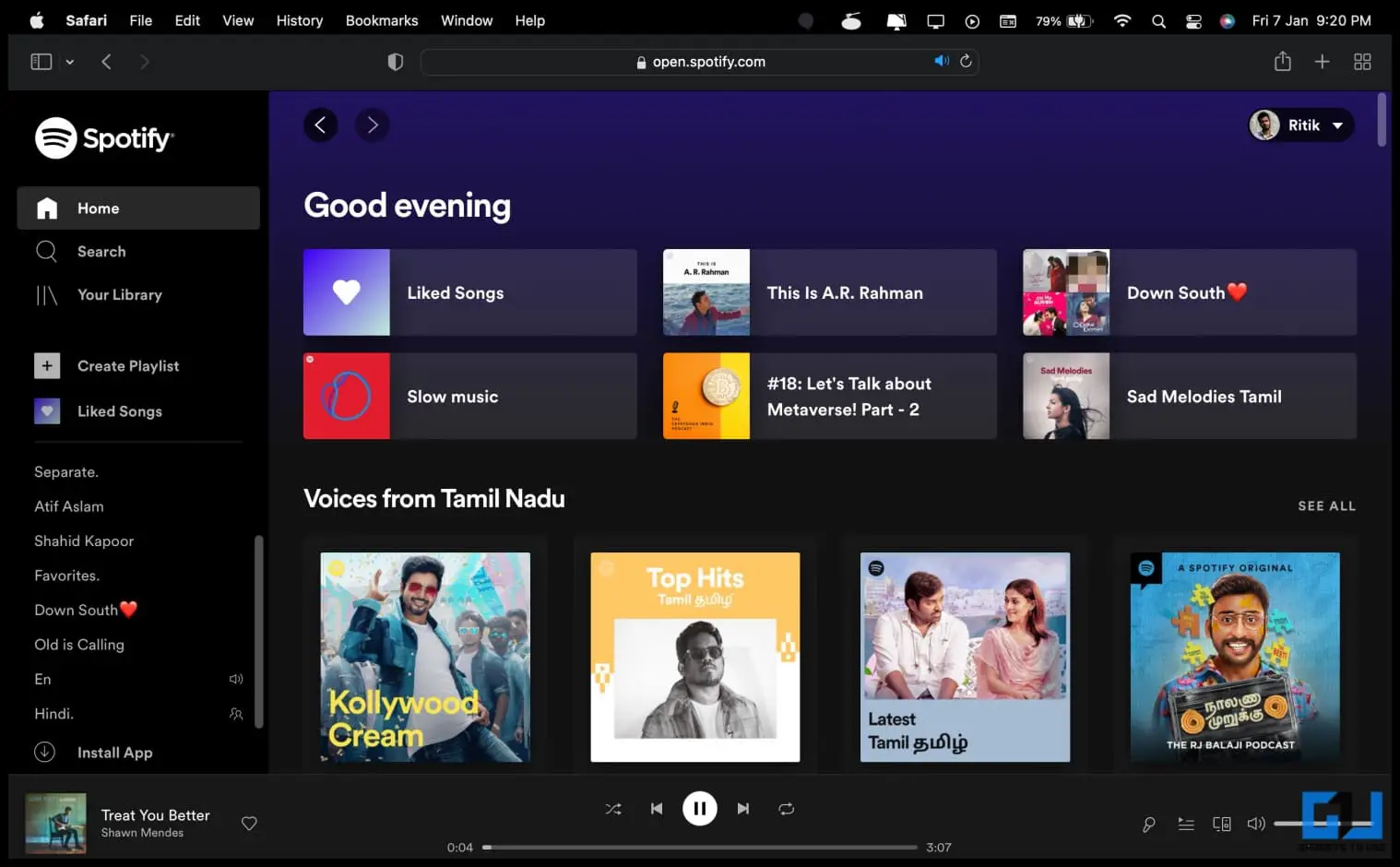The width and height of the screenshot is (1400, 867).
Task: Open the Down South shortcut card
Action: (1190, 292)
